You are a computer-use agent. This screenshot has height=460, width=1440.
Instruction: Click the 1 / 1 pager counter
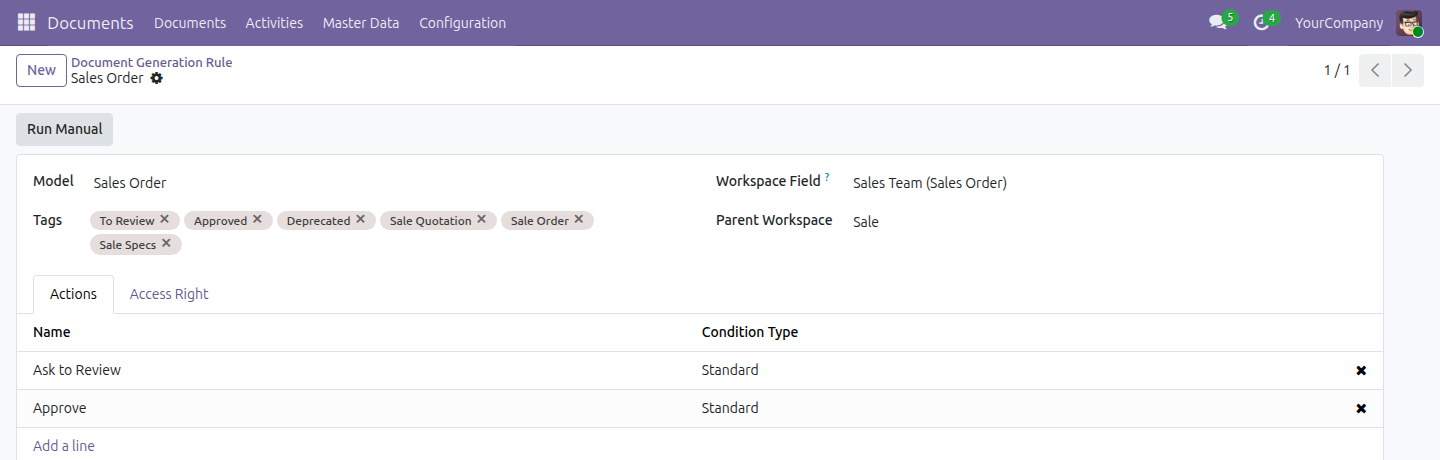tap(1337, 70)
